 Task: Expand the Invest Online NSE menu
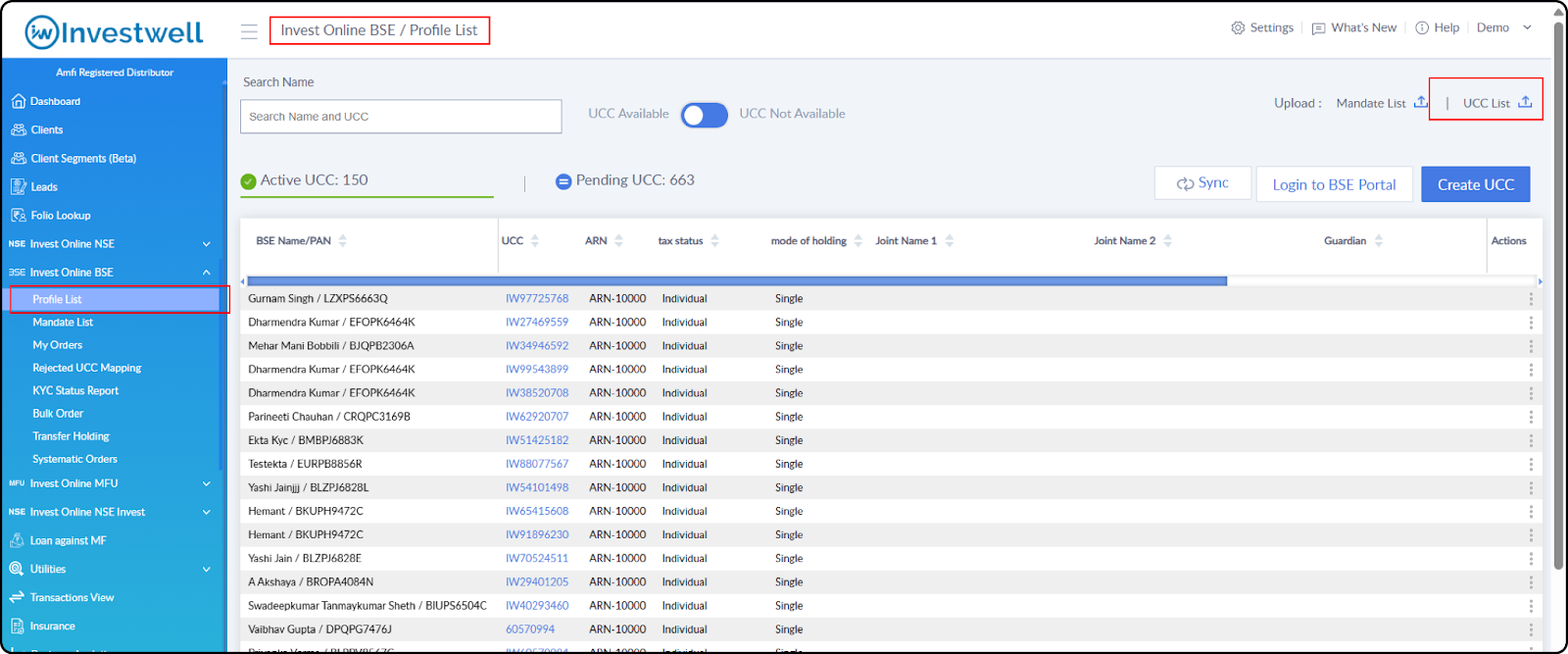coord(207,244)
